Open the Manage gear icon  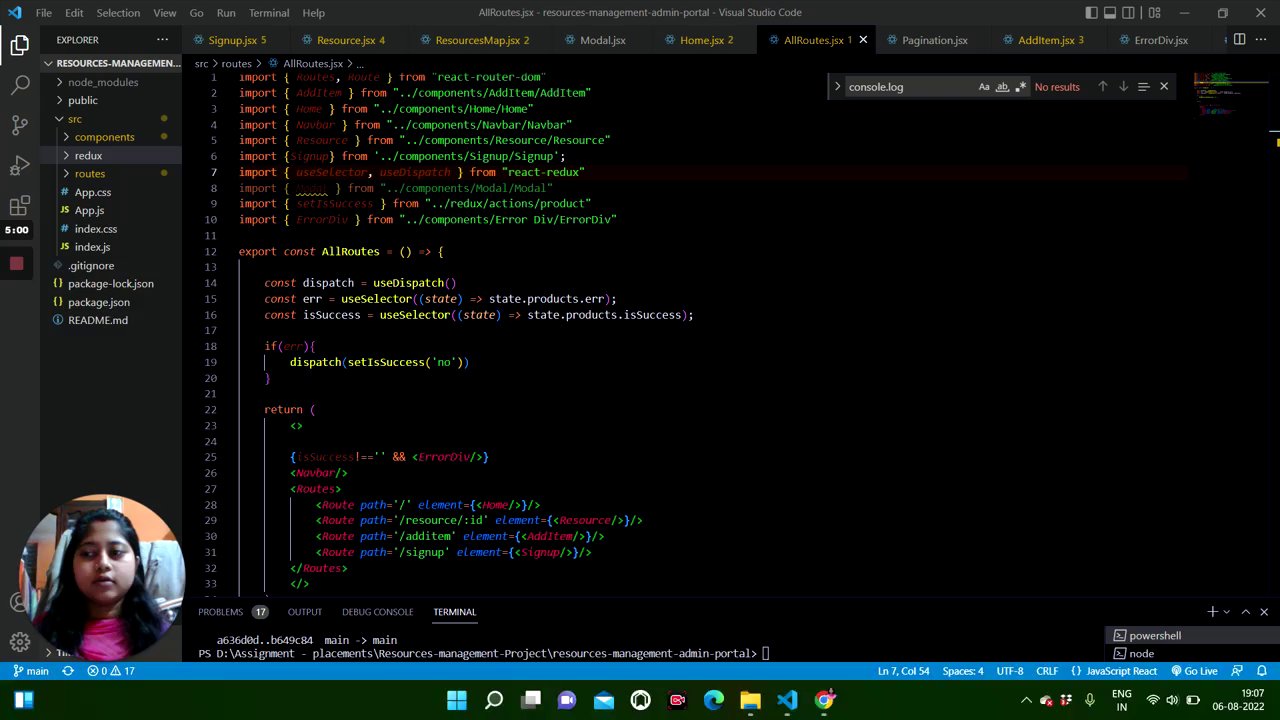tap(20, 642)
